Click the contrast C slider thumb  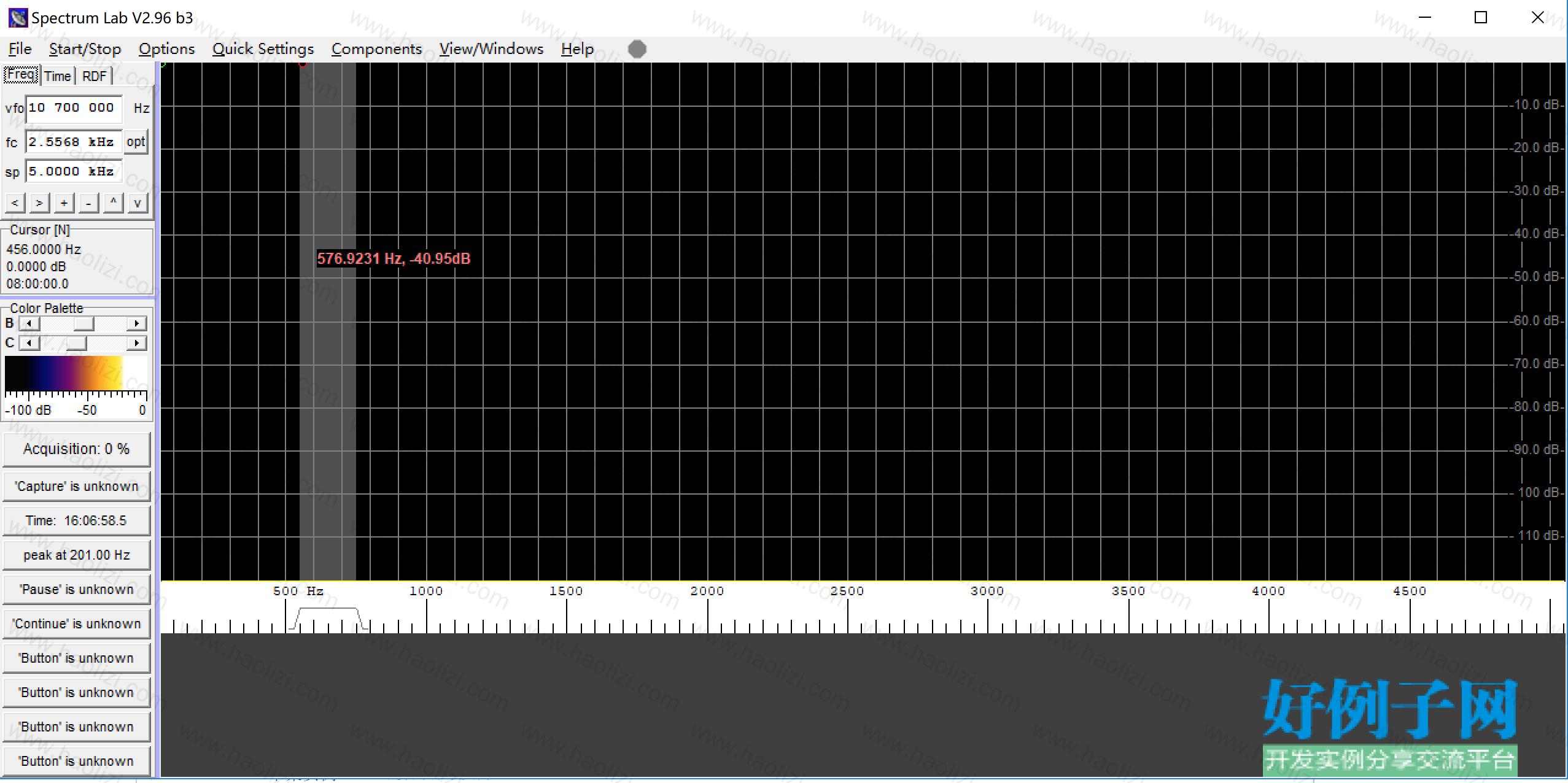tap(77, 343)
